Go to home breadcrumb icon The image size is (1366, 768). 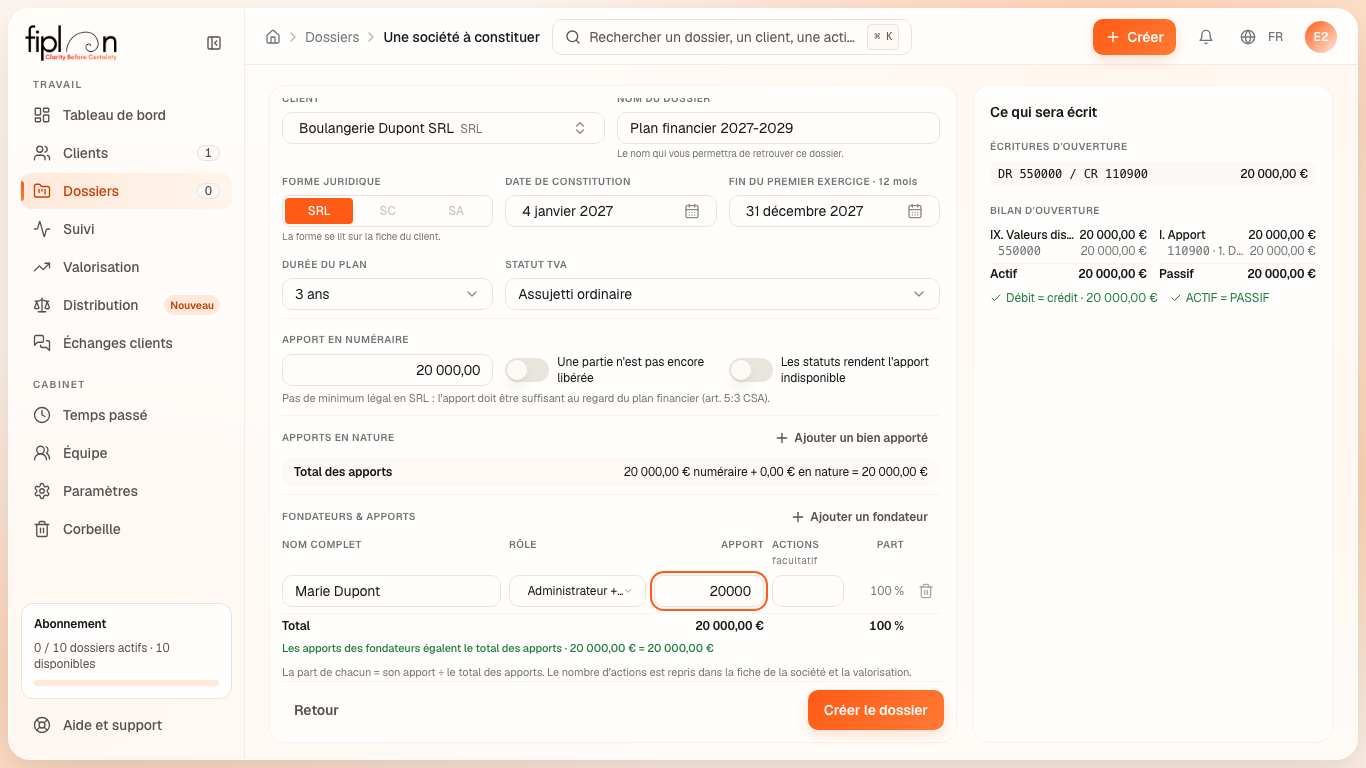coord(273,37)
